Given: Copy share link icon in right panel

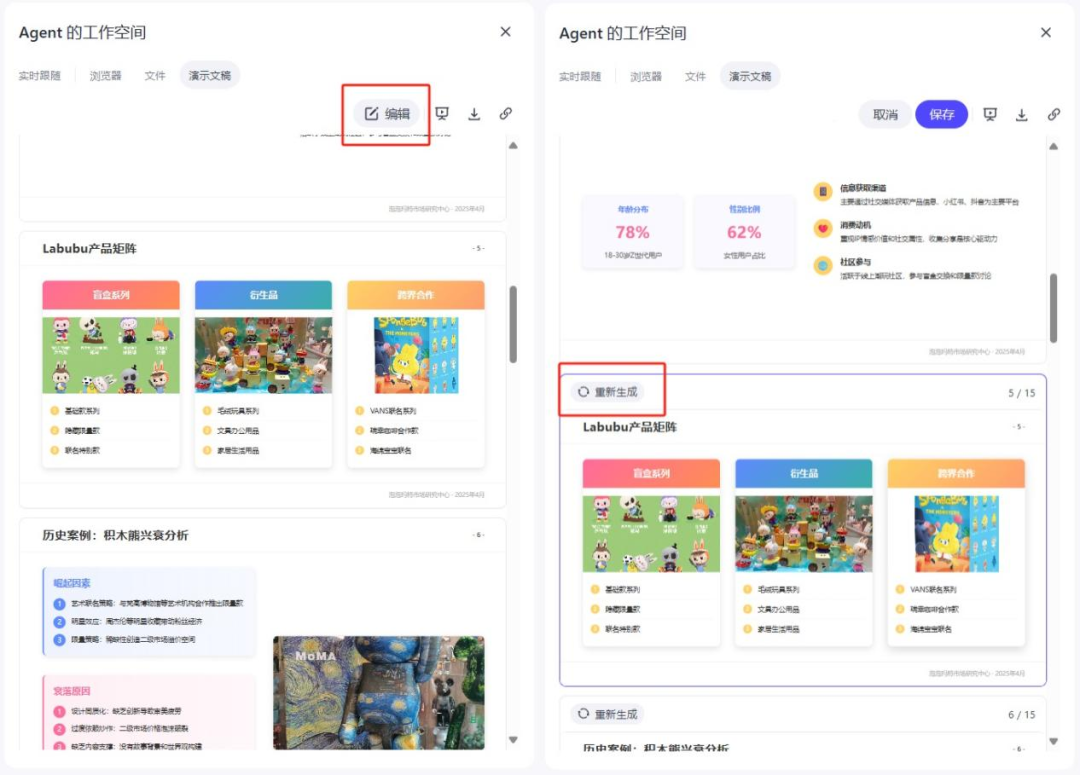Looking at the screenshot, I should (x=1054, y=114).
